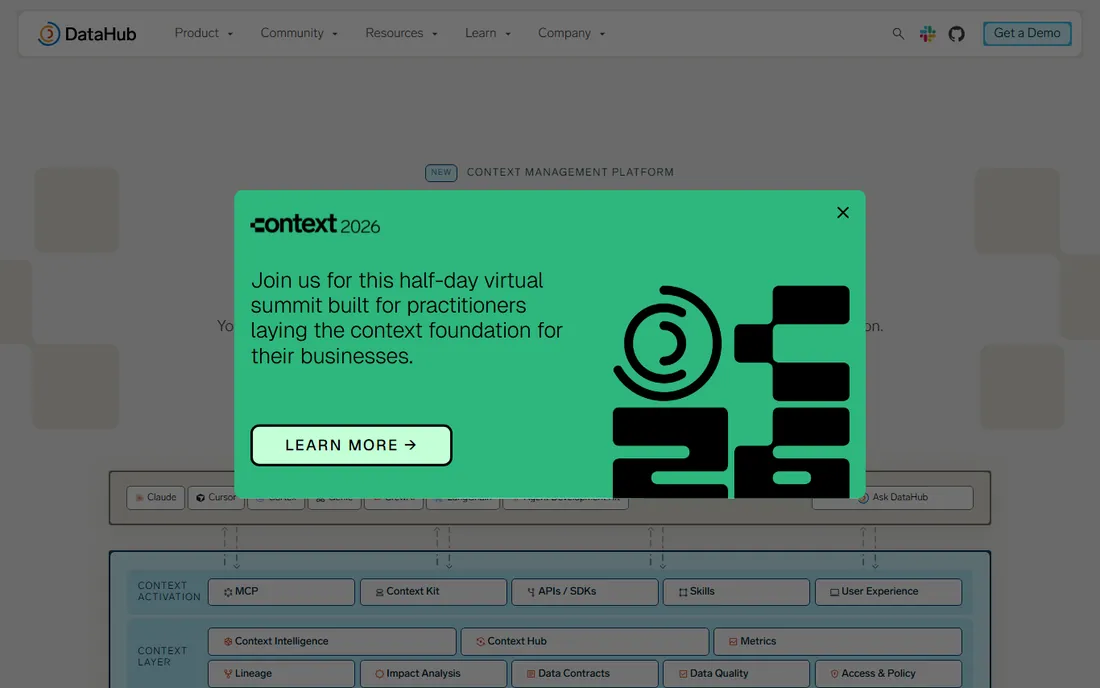This screenshot has width=1100, height=688.
Task: Click the context 2026 logo in popup
Action: (315, 224)
